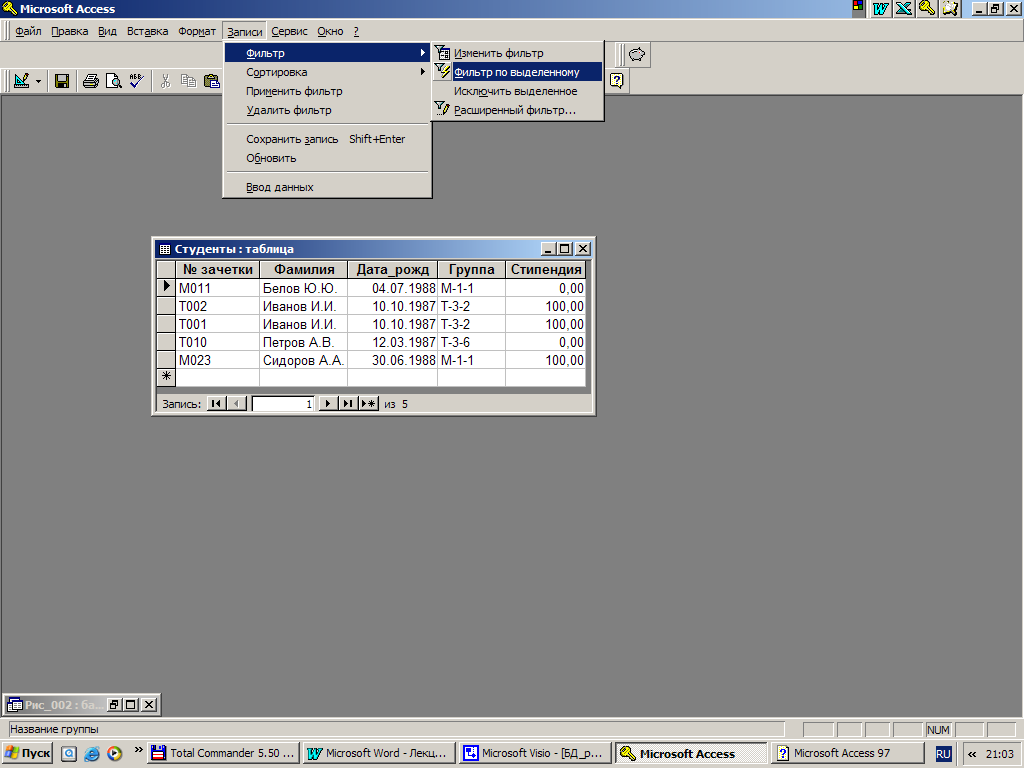Image resolution: width=1024 pixels, height=768 pixels.
Task: Open the Окно menu
Action: pos(330,31)
